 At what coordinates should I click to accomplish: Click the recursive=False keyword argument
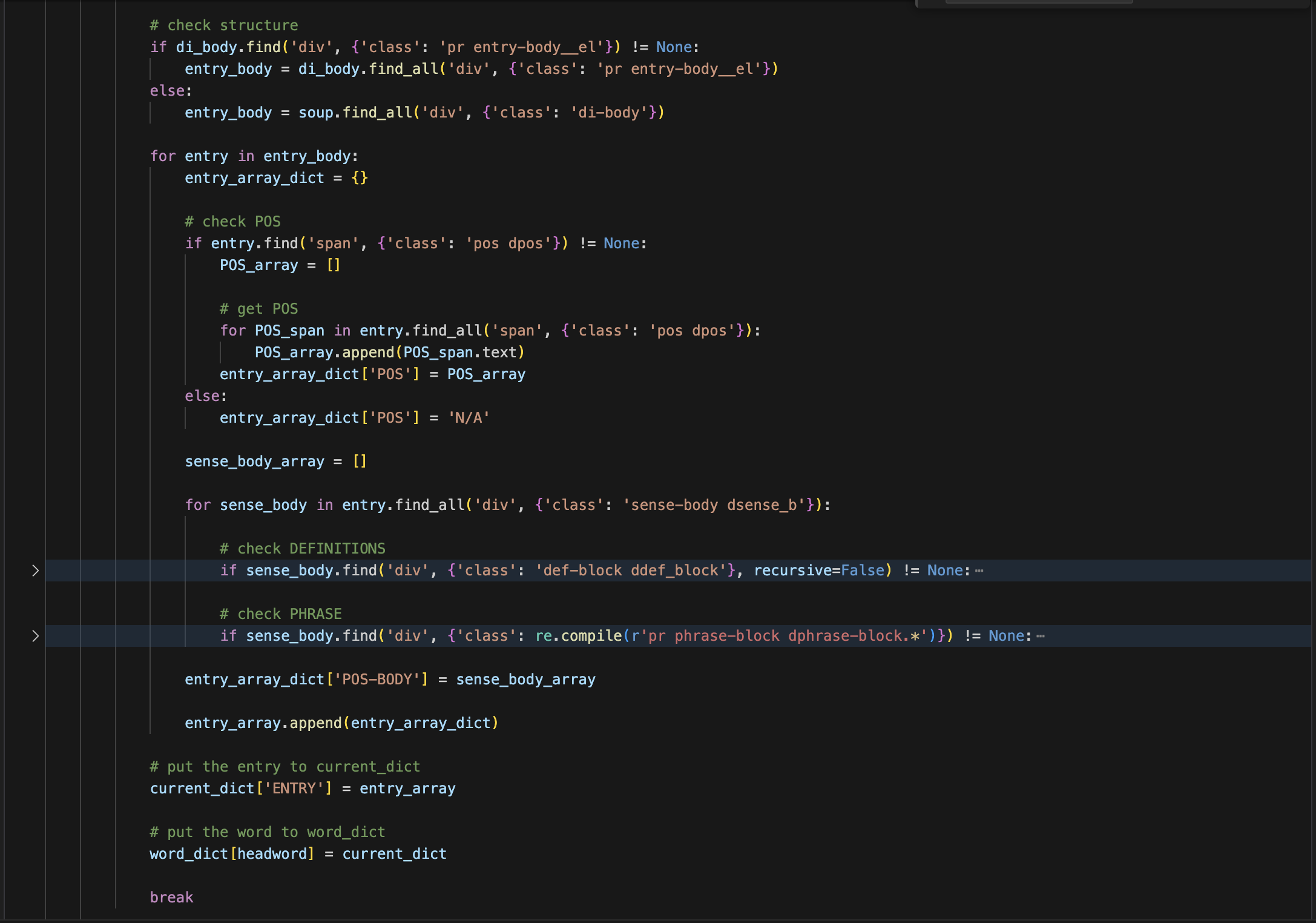tap(818, 571)
